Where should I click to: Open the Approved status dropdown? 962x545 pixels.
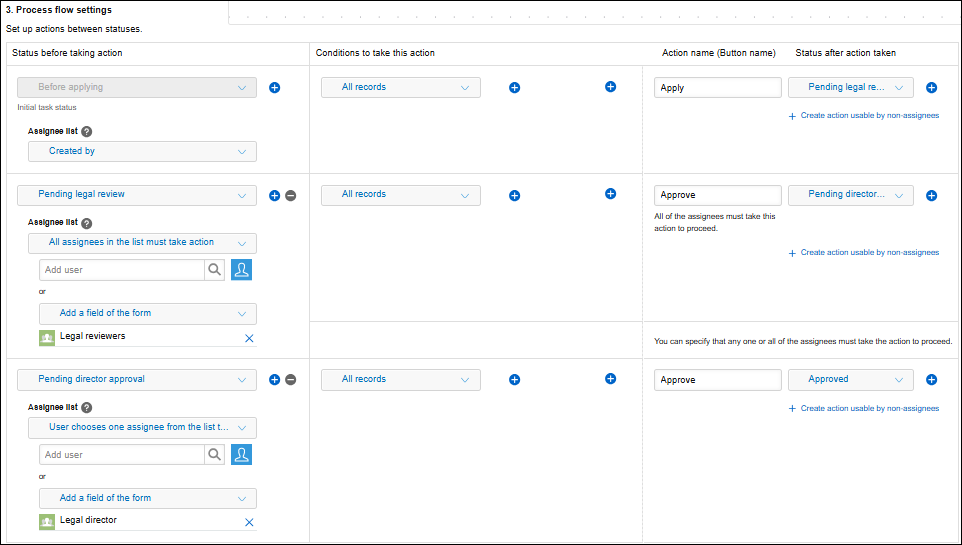(850, 380)
